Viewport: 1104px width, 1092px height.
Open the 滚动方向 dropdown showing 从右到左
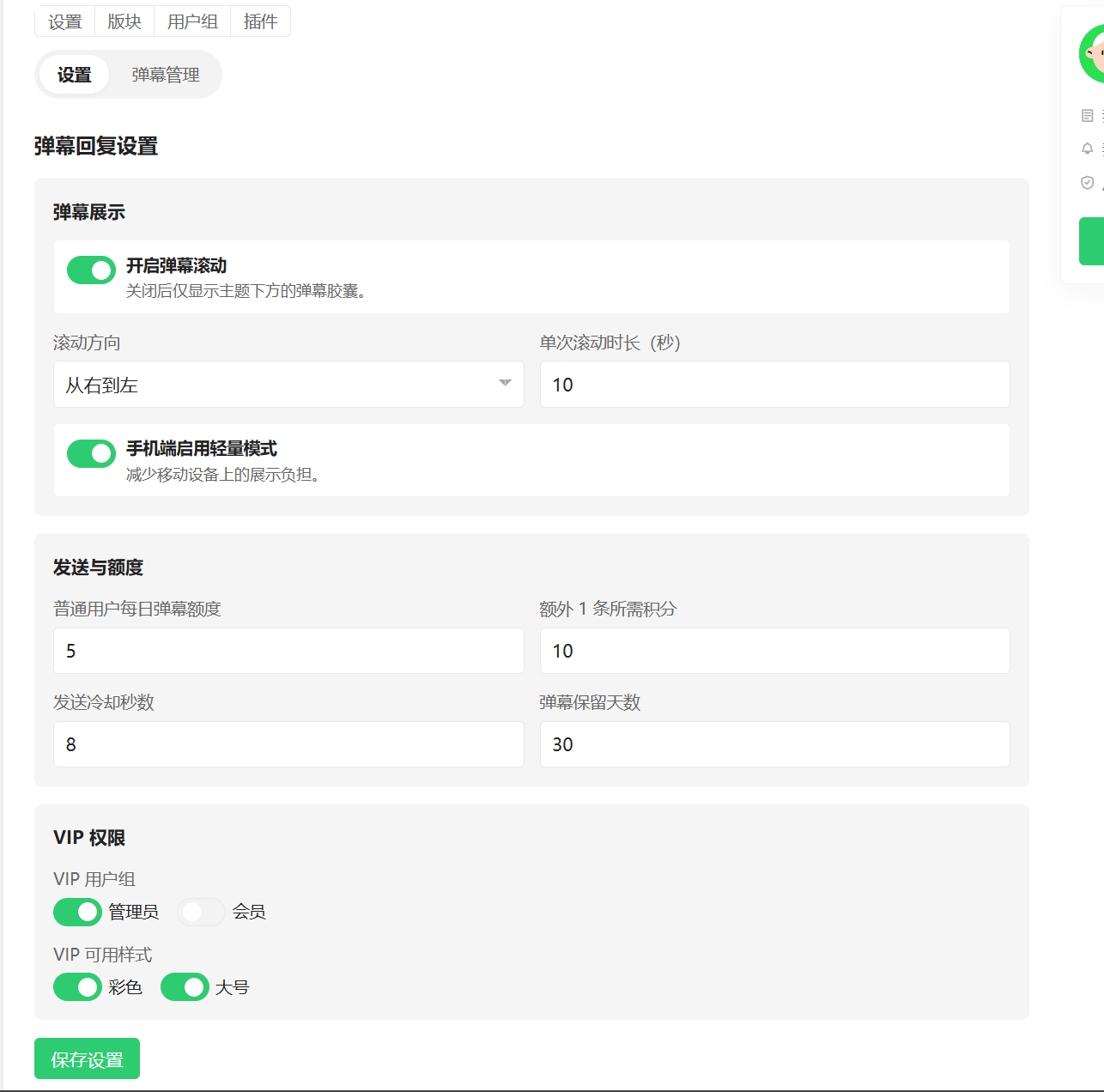tap(288, 384)
